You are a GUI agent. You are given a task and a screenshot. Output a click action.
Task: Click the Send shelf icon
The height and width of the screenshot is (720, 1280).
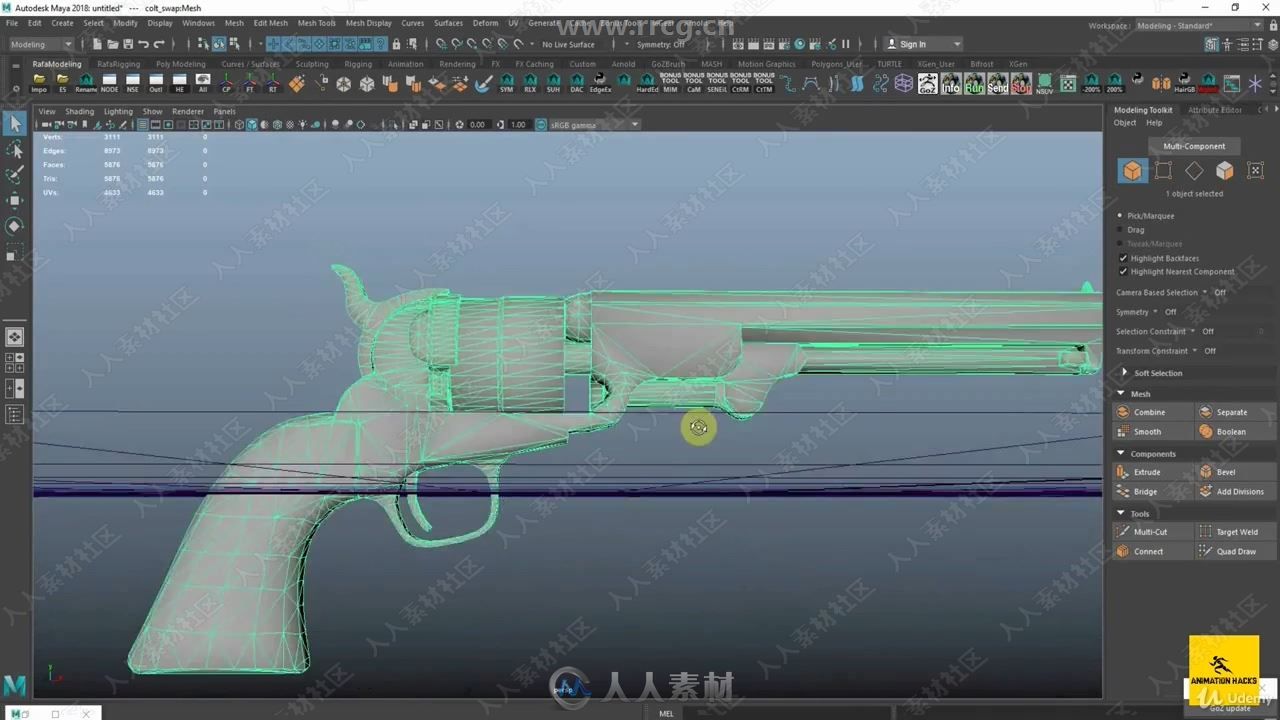coord(997,84)
